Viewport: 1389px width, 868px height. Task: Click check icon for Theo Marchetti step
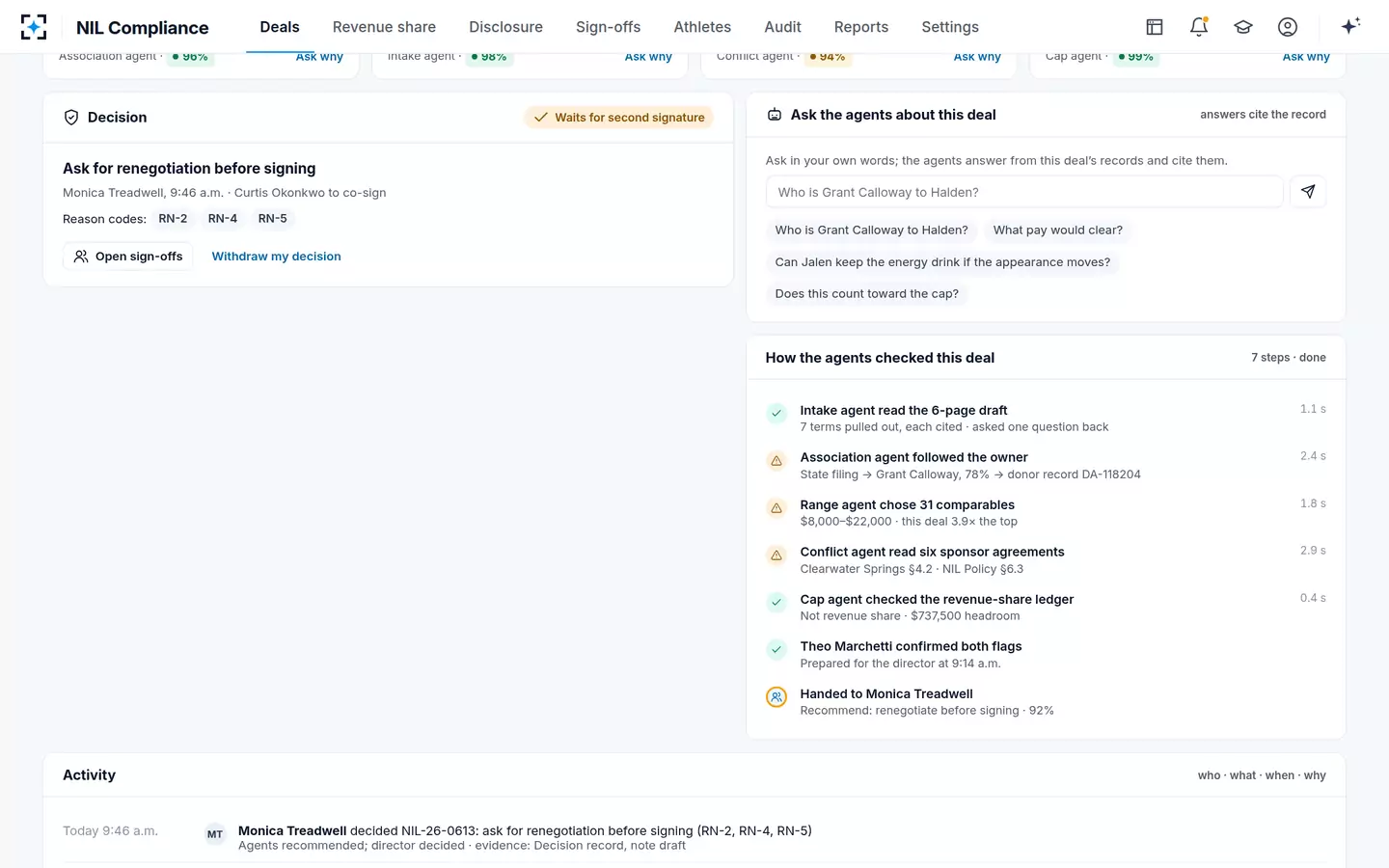coord(776,650)
